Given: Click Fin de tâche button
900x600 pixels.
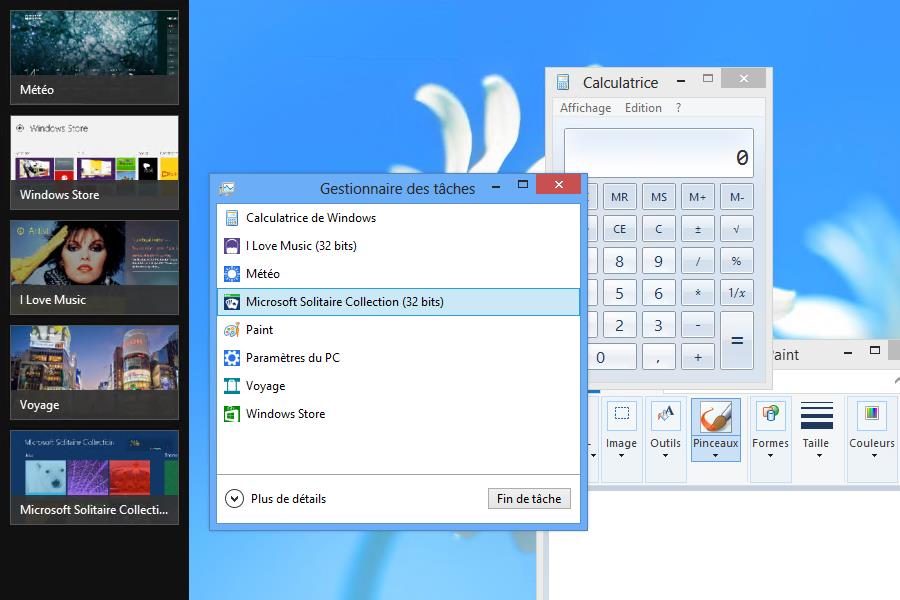Looking at the screenshot, I should pos(529,498).
